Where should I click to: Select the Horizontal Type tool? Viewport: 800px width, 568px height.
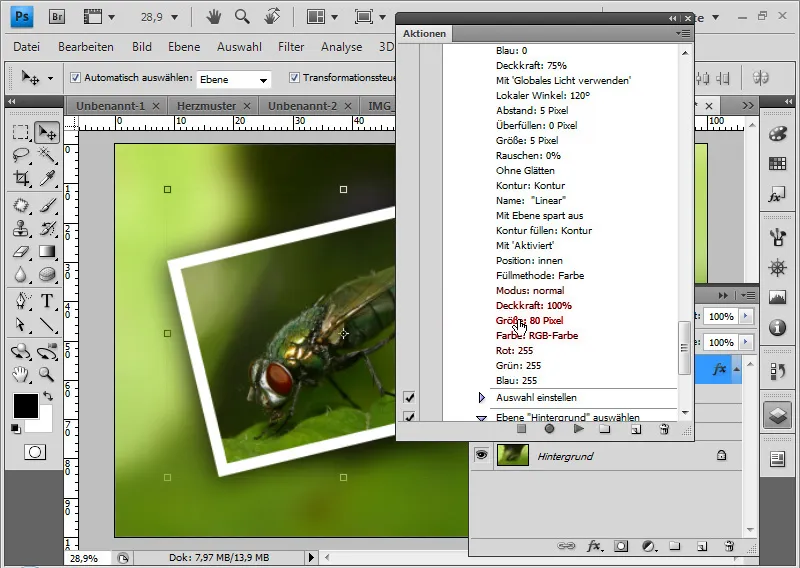point(47,301)
